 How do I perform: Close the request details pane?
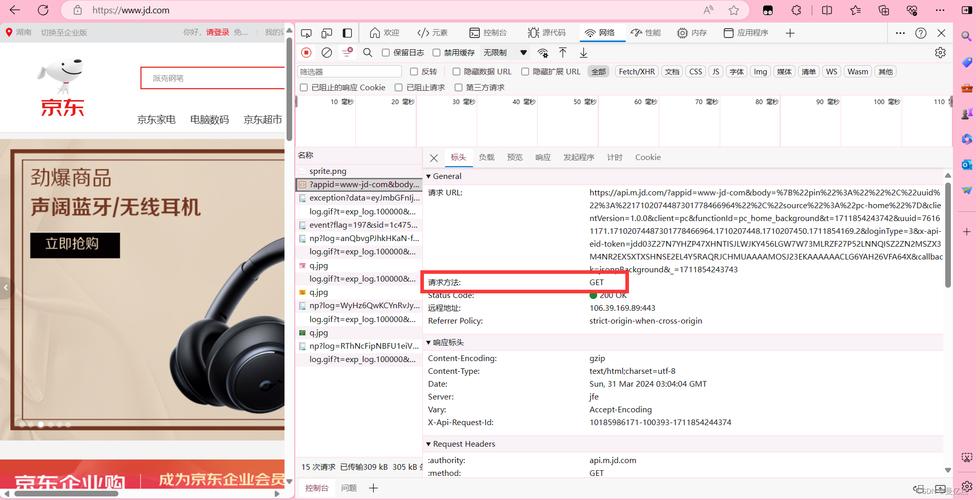[434, 158]
